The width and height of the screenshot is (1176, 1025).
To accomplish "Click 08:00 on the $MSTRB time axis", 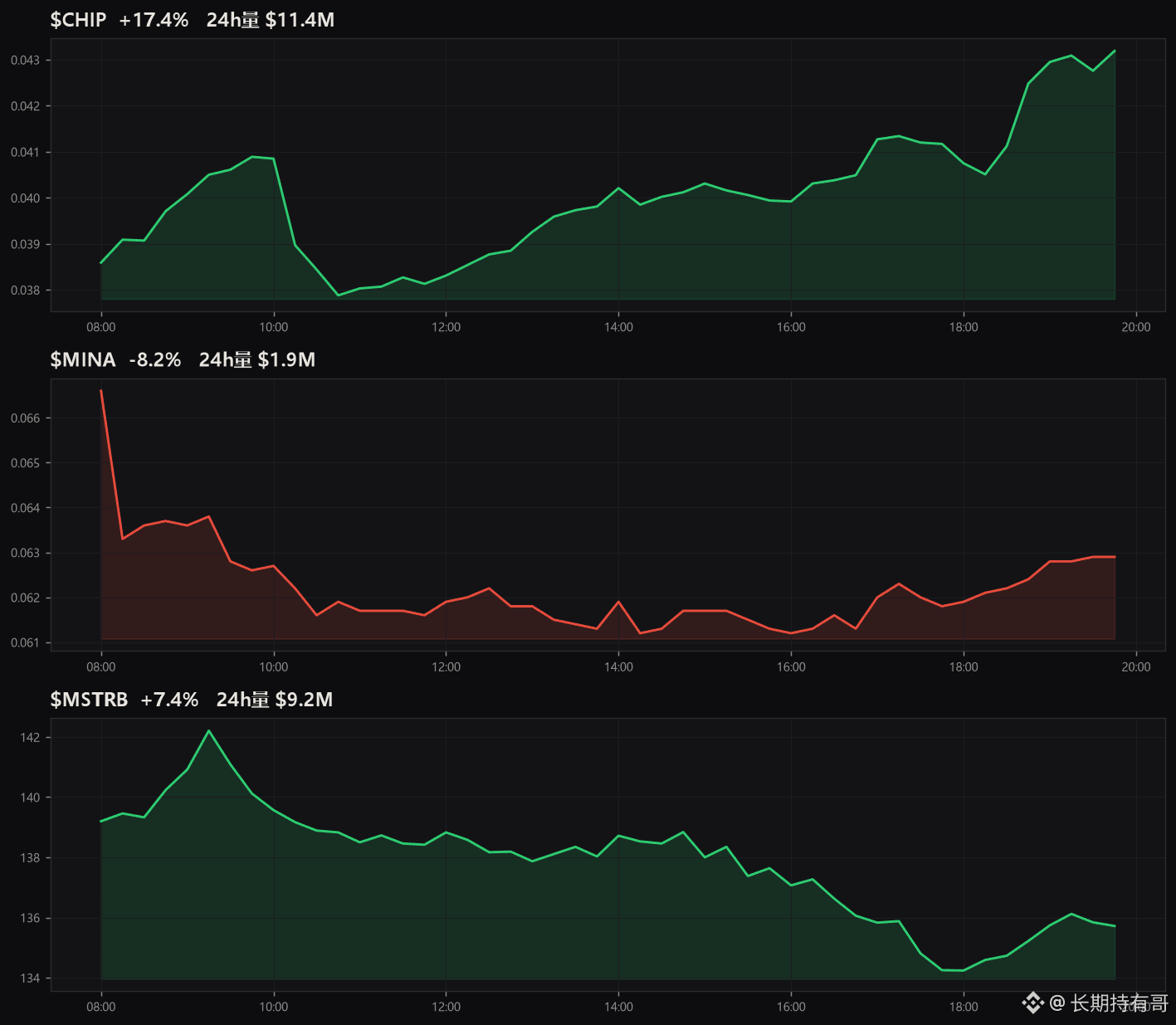I will (101, 1007).
